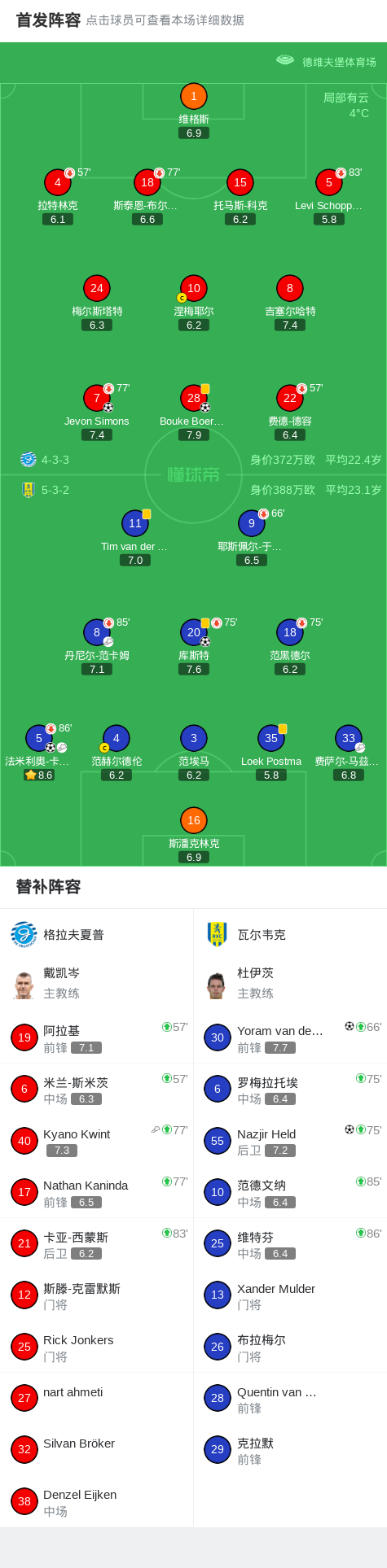Screen dimensions: 387x1568
Task: Open goalkeeper 维格斯 number 1 icon
Action: [194, 96]
